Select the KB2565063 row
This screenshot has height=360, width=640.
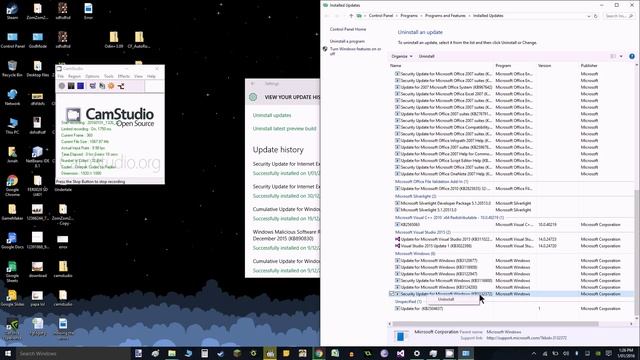[x=511, y=224]
